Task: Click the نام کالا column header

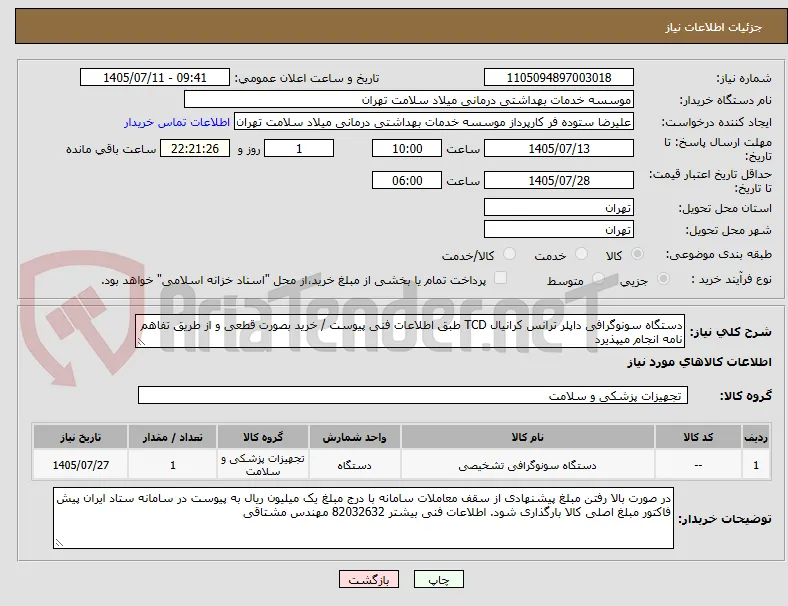Action: (x=528, y=437)
